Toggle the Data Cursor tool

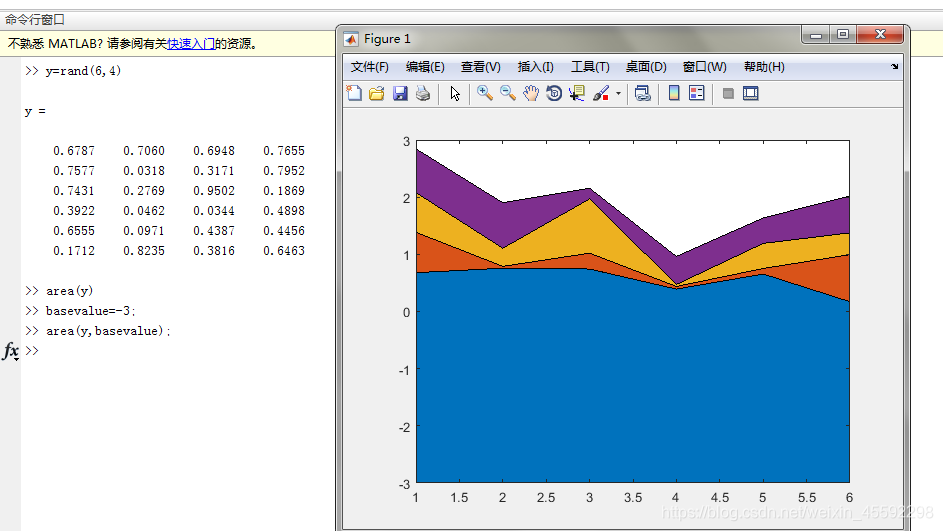point(577,93)
